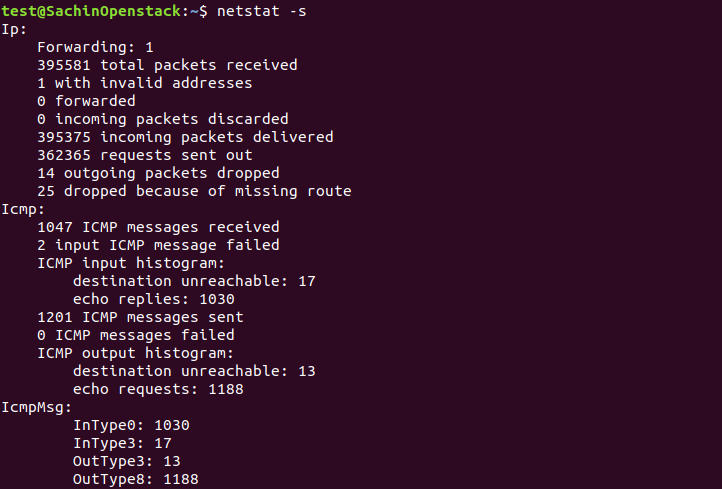Click 395375 incoming packets delivered line
722x489 pixels.
point(185,137)
